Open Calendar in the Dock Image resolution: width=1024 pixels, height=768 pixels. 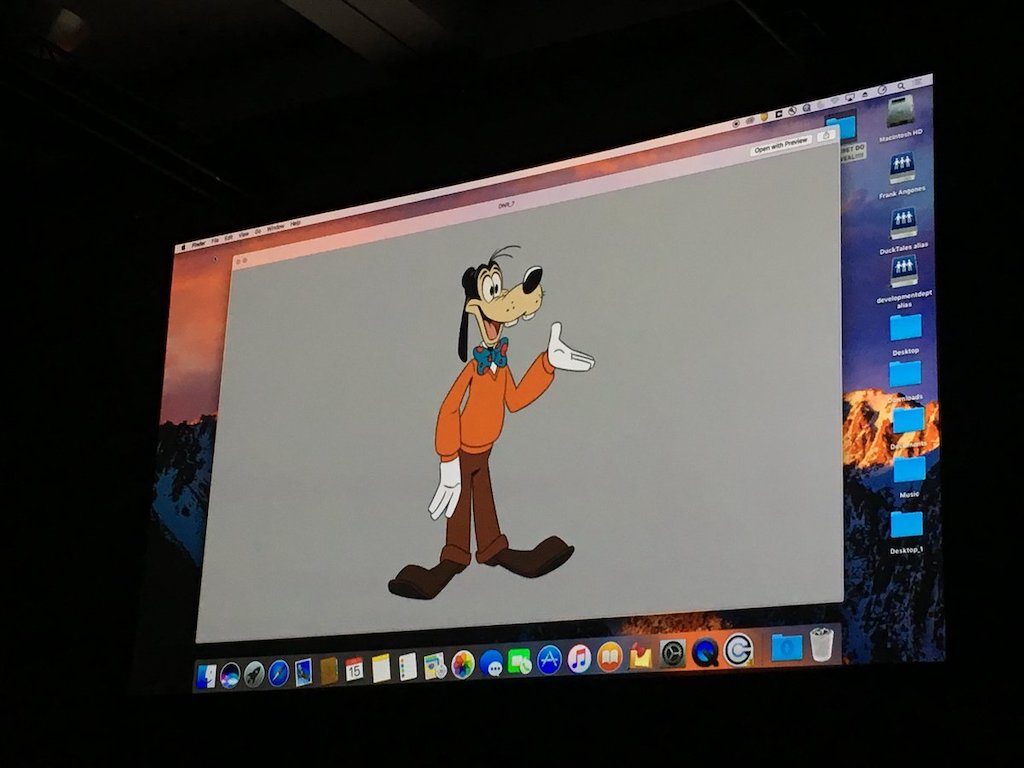pos(355,669)
